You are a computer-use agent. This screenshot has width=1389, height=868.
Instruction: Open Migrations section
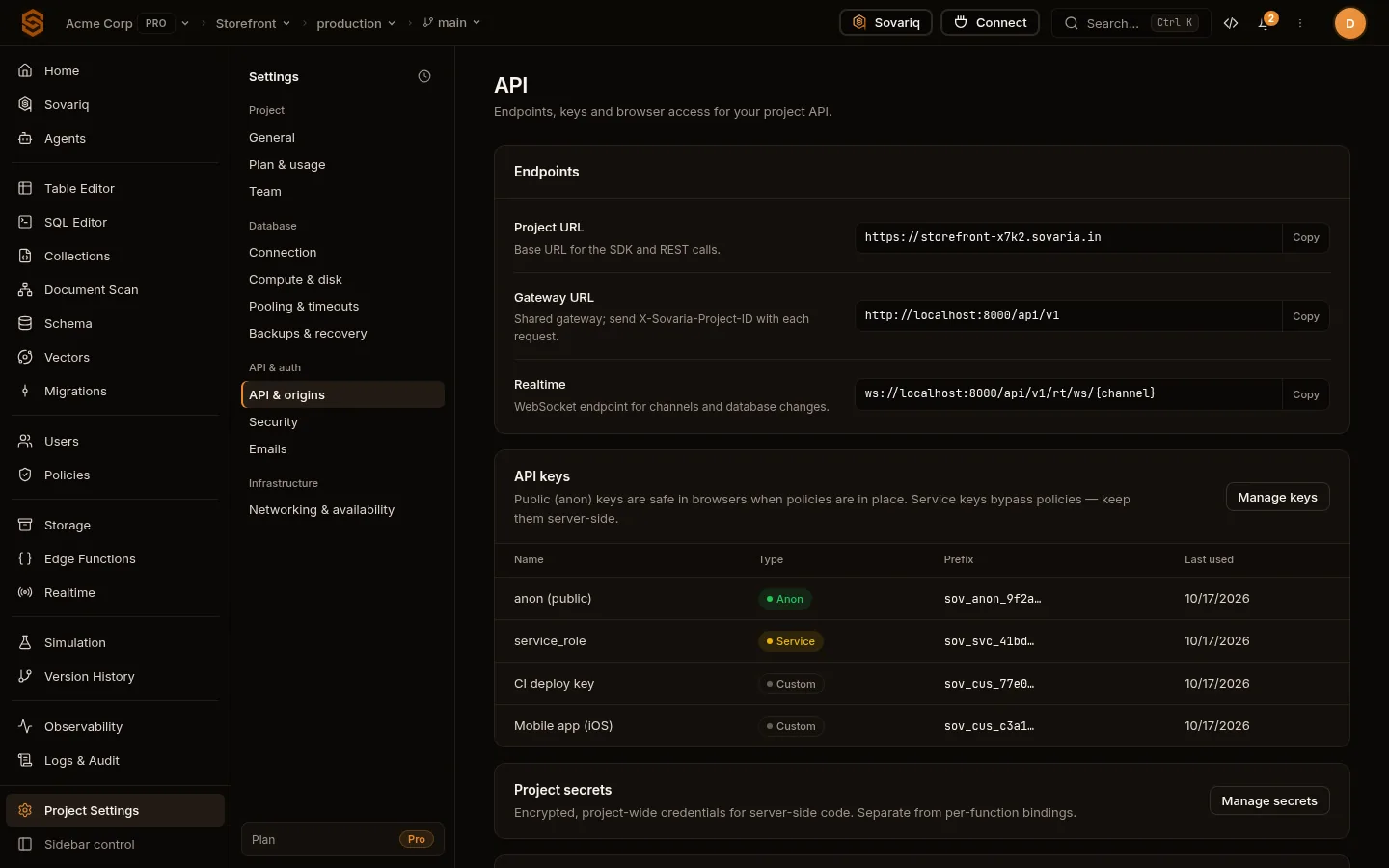(x=116, y=391)
